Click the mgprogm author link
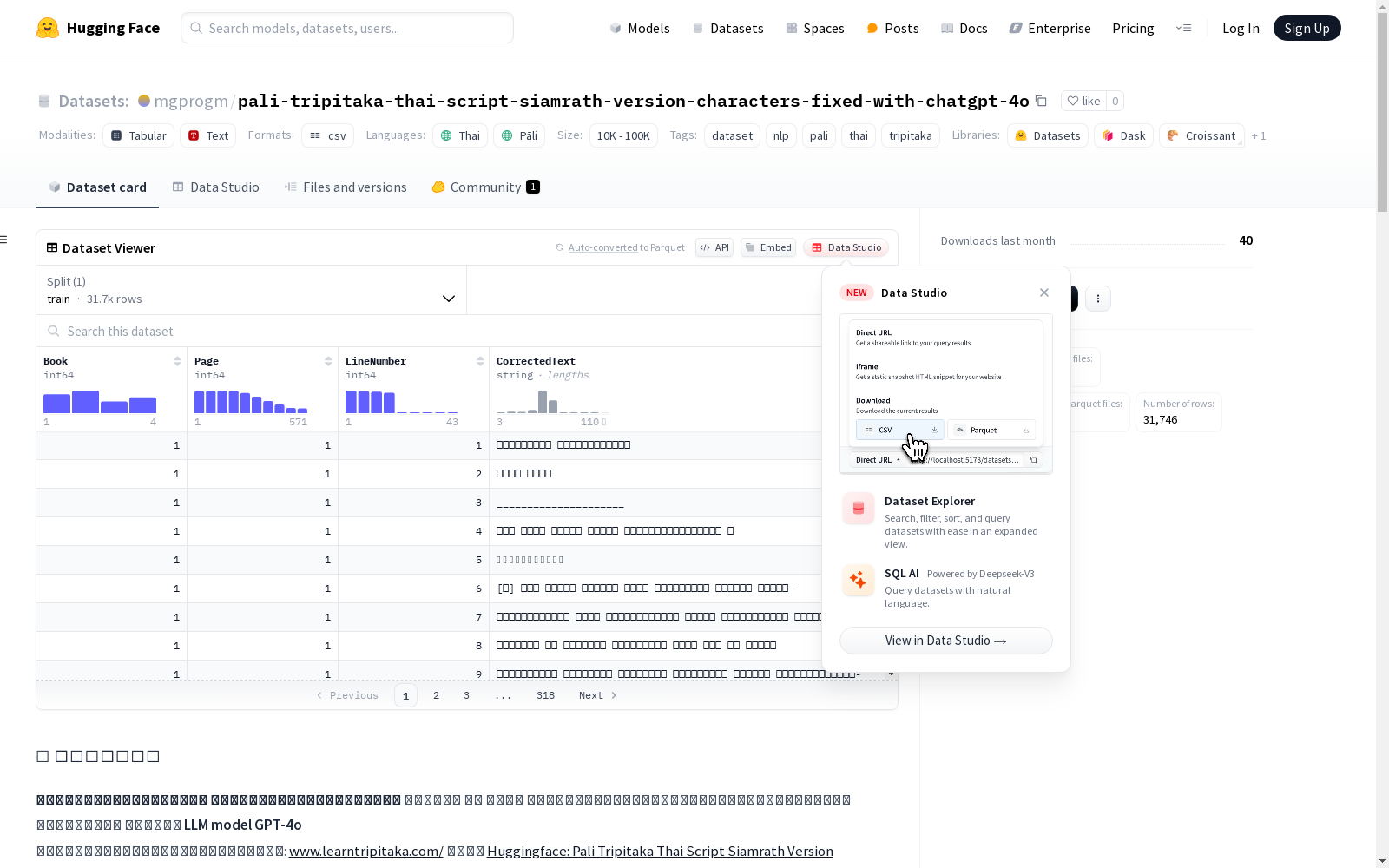The height and width of the screenshot is (868, 1389). click(191, 101)
